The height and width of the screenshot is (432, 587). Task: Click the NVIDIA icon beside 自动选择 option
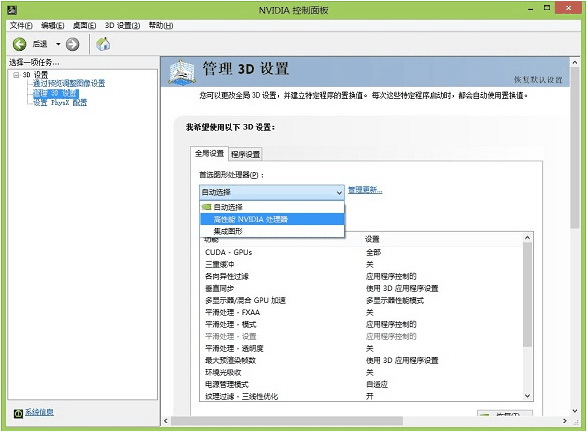pyautogui.click(x=206, y=207)
